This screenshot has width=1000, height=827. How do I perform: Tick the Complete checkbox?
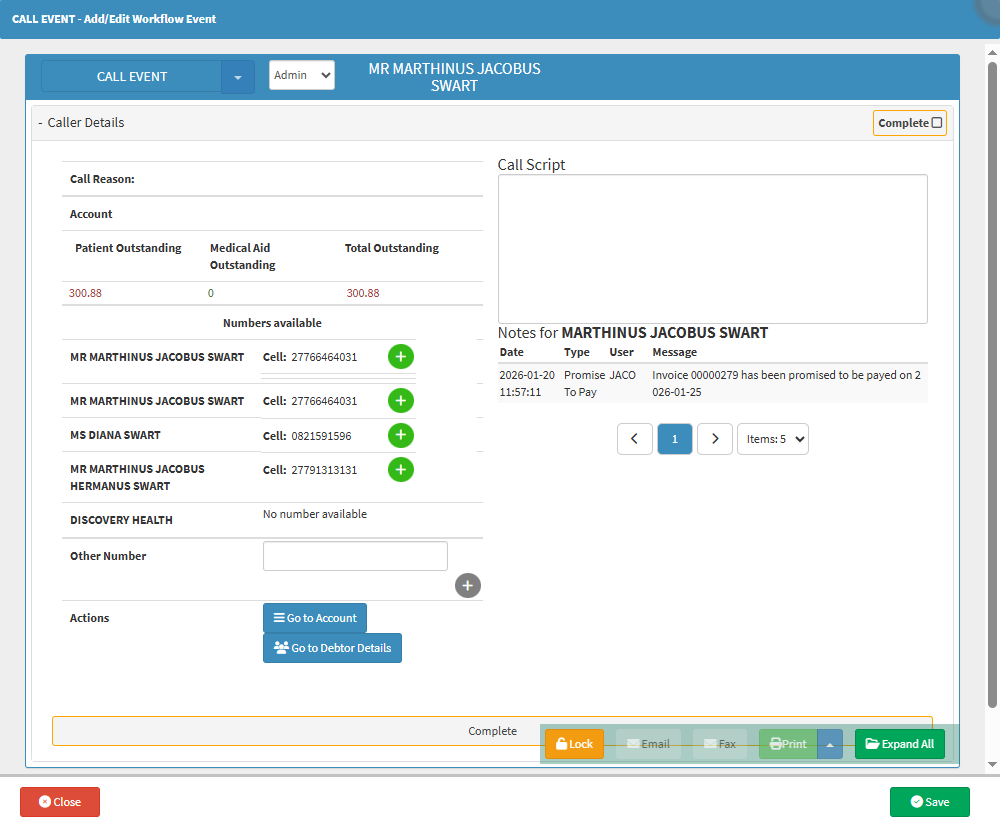click(x=937, y=123)
